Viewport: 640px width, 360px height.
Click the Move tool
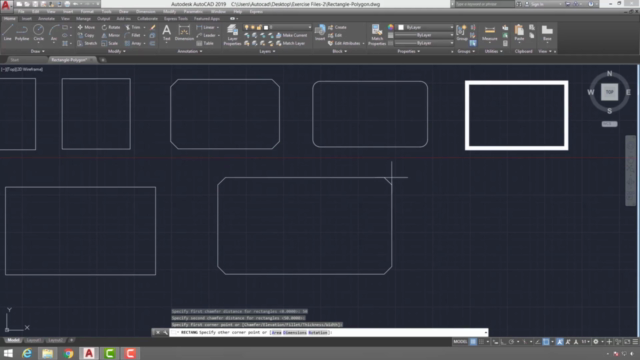pyautogui.click(x=86, y=27)
